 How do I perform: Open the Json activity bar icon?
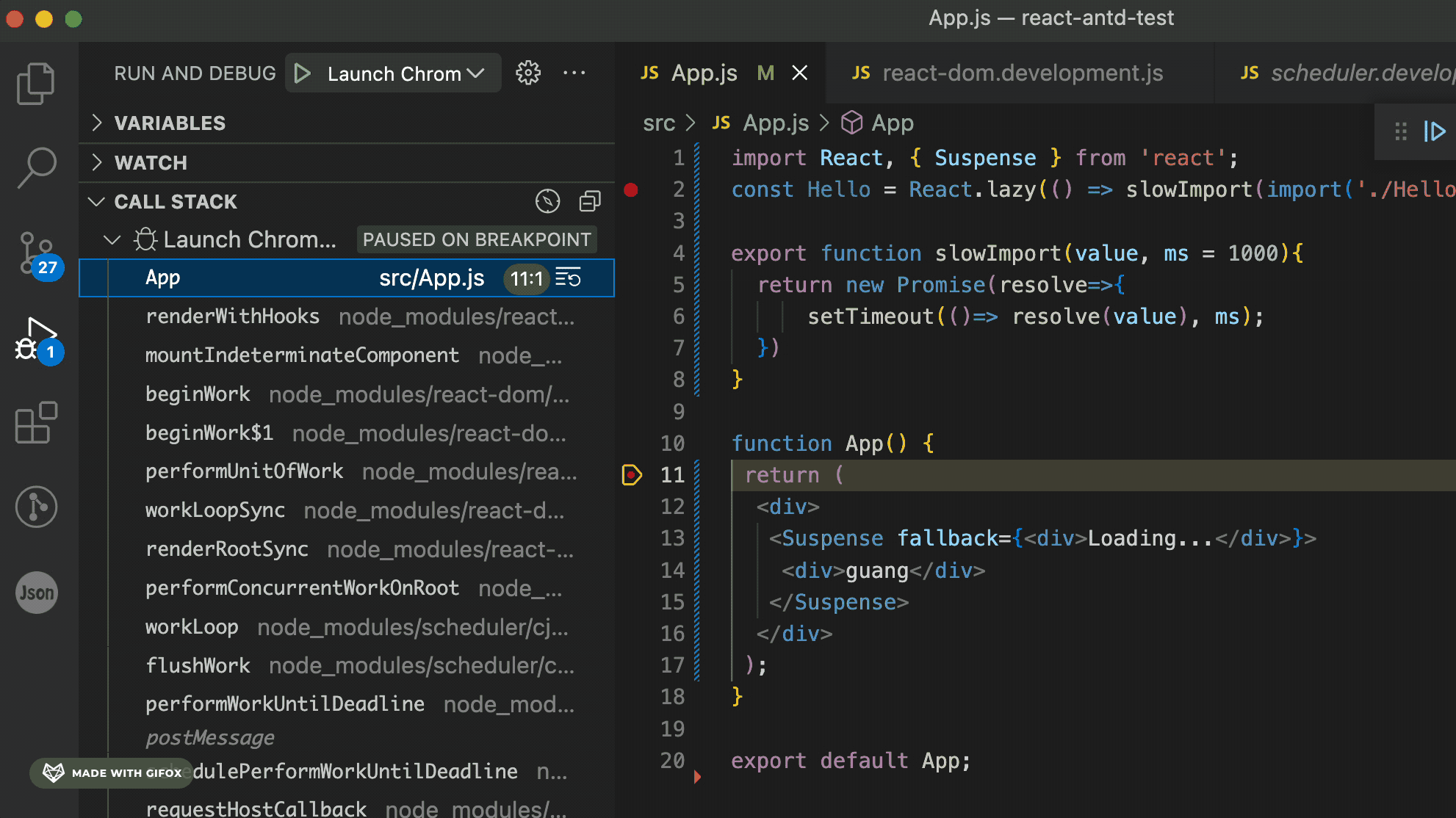(35, 592)
